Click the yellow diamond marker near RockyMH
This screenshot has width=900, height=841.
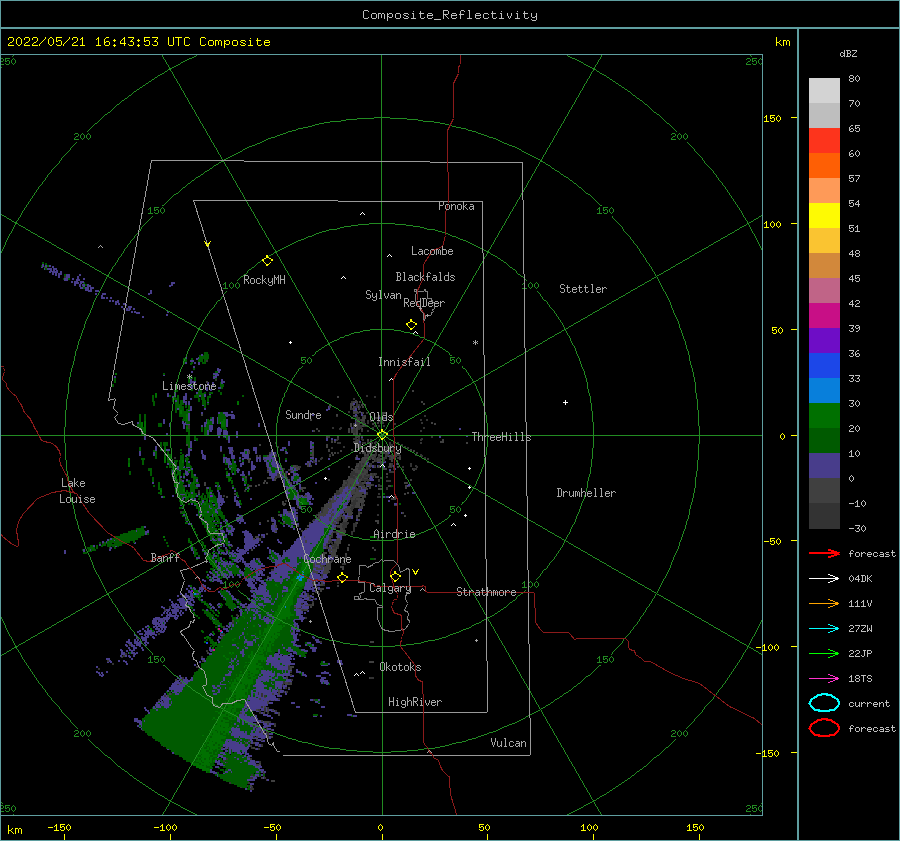pos(267,261)
